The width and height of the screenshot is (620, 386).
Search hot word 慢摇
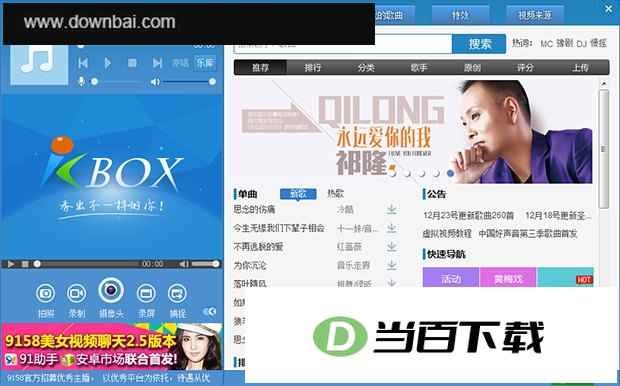point(598,43)
